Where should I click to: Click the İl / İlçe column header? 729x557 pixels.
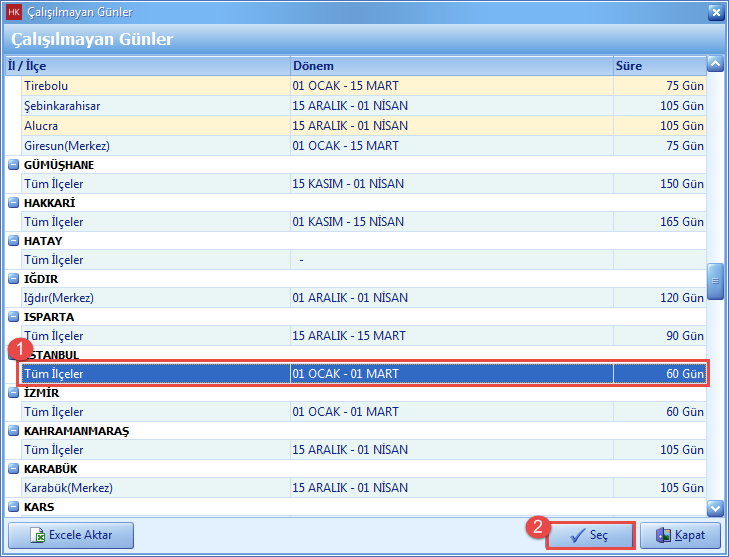(x=146, y=66)
